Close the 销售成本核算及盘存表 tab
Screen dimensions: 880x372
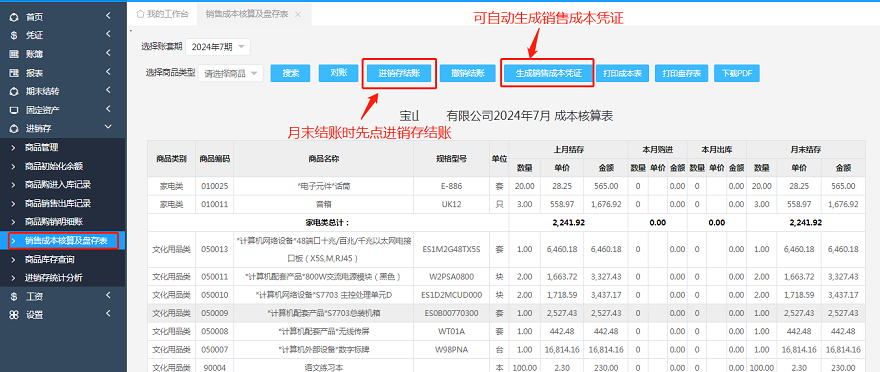click(x=297, y=14)
